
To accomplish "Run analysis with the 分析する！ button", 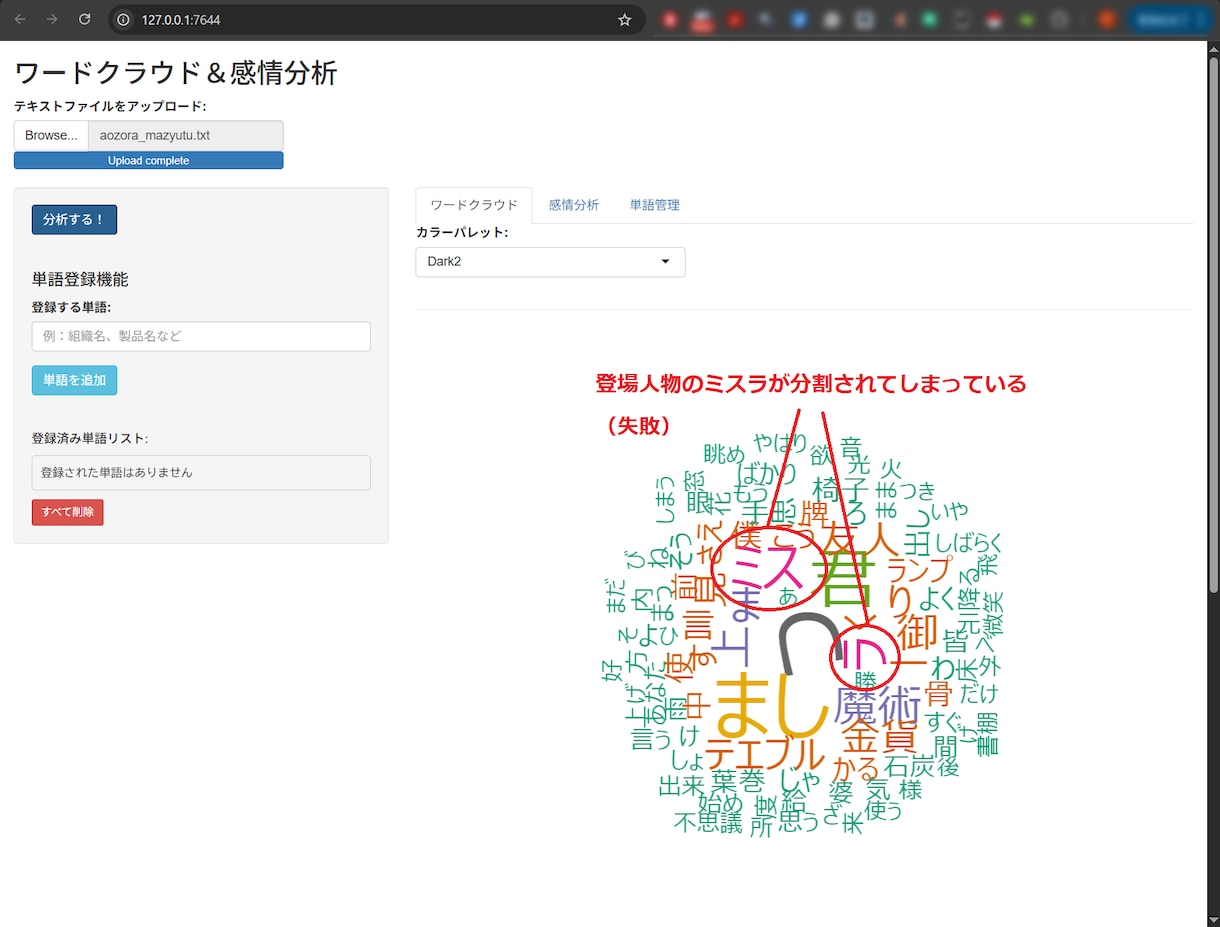I will 74,219.
